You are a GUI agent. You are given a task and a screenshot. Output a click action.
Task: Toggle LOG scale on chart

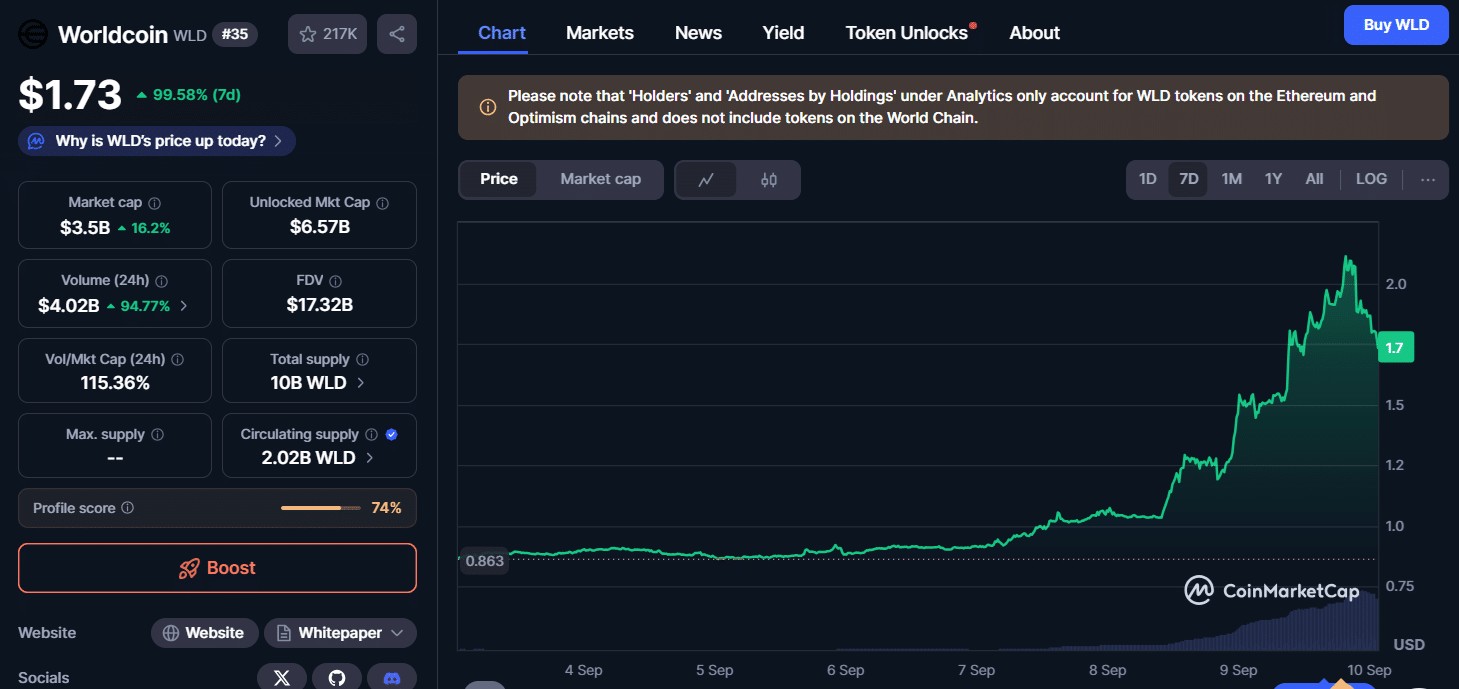(1371, 179)
